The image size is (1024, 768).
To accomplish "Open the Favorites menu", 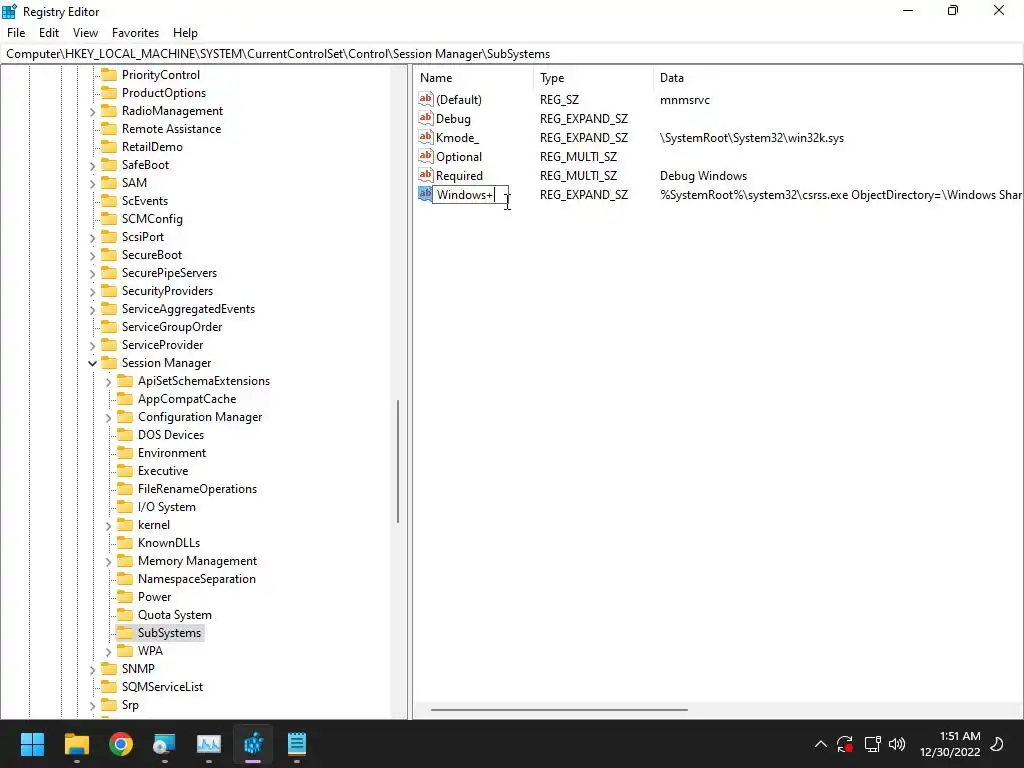I will (x=135, y=33).
